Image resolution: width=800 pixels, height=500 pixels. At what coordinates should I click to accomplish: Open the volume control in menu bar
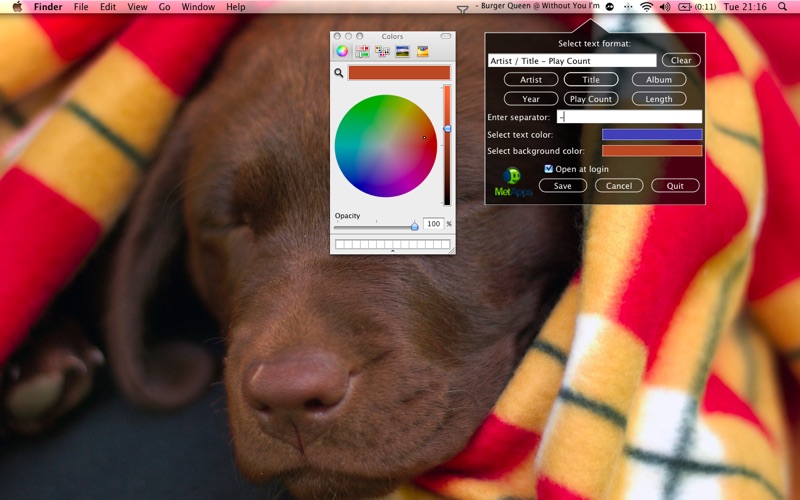664,7
